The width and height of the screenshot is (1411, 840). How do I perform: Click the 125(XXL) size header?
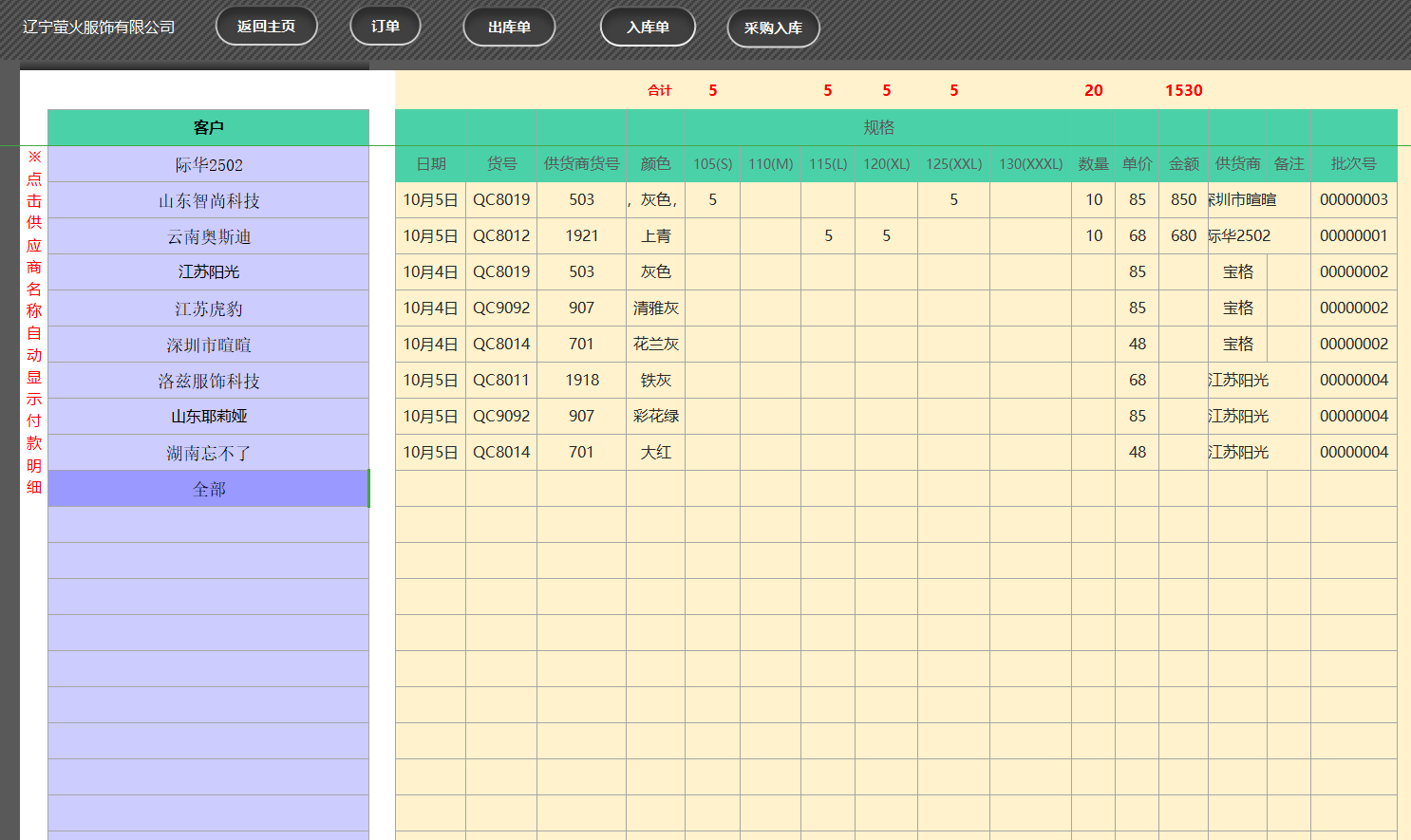point(953,163)
